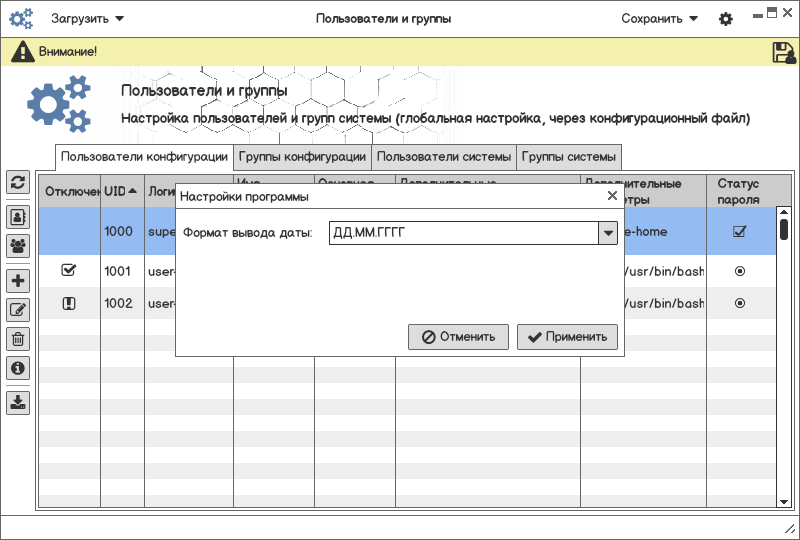Open the user group icon in sidebar
Image resolution: width=800 pixels, height=540 pixels.
18,246
